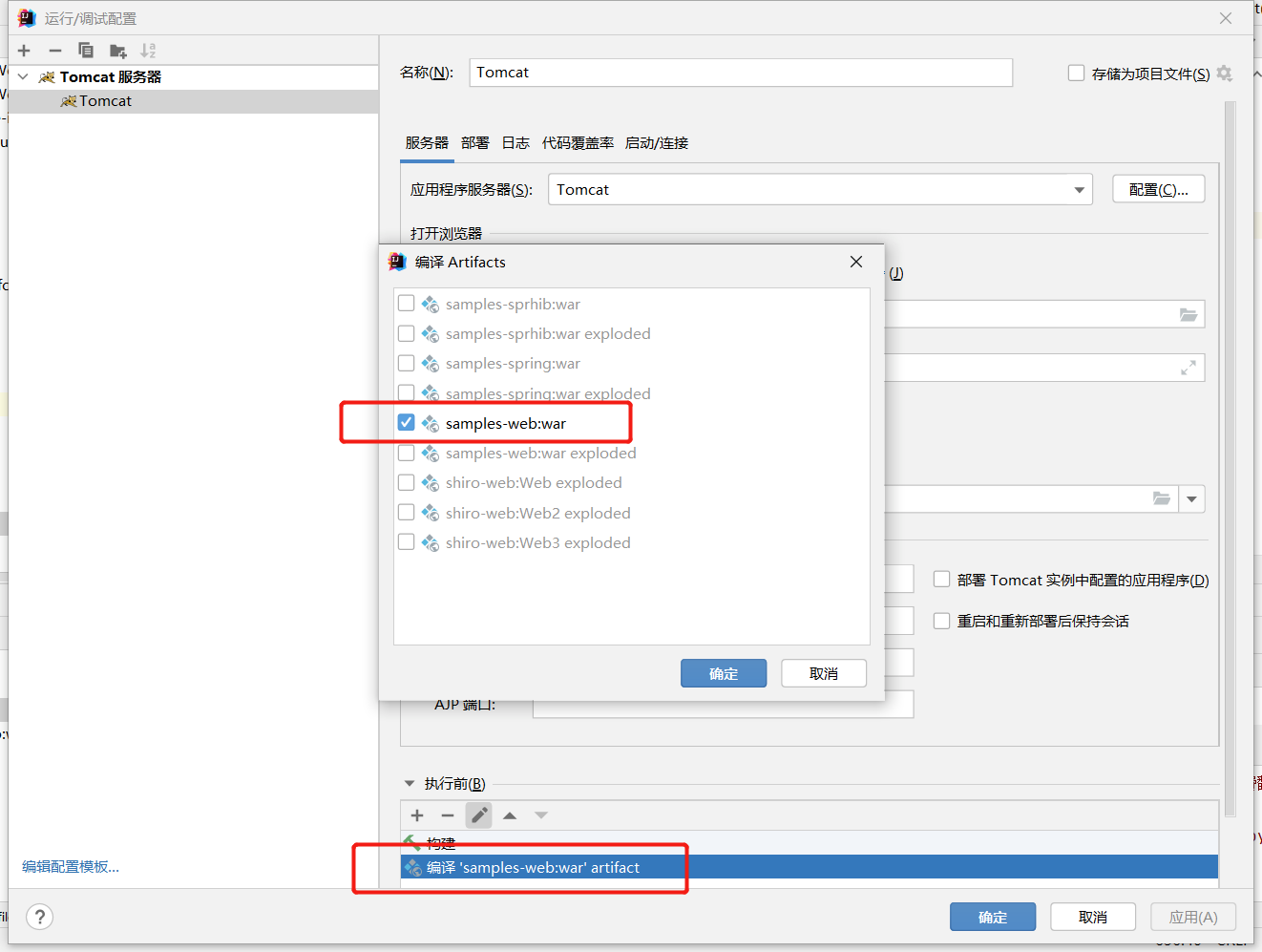The height and width of the screenshot is (952, 1262).
Task: Check the shiro-web:Web2 exploded artifact
Action: click(406, 512)
